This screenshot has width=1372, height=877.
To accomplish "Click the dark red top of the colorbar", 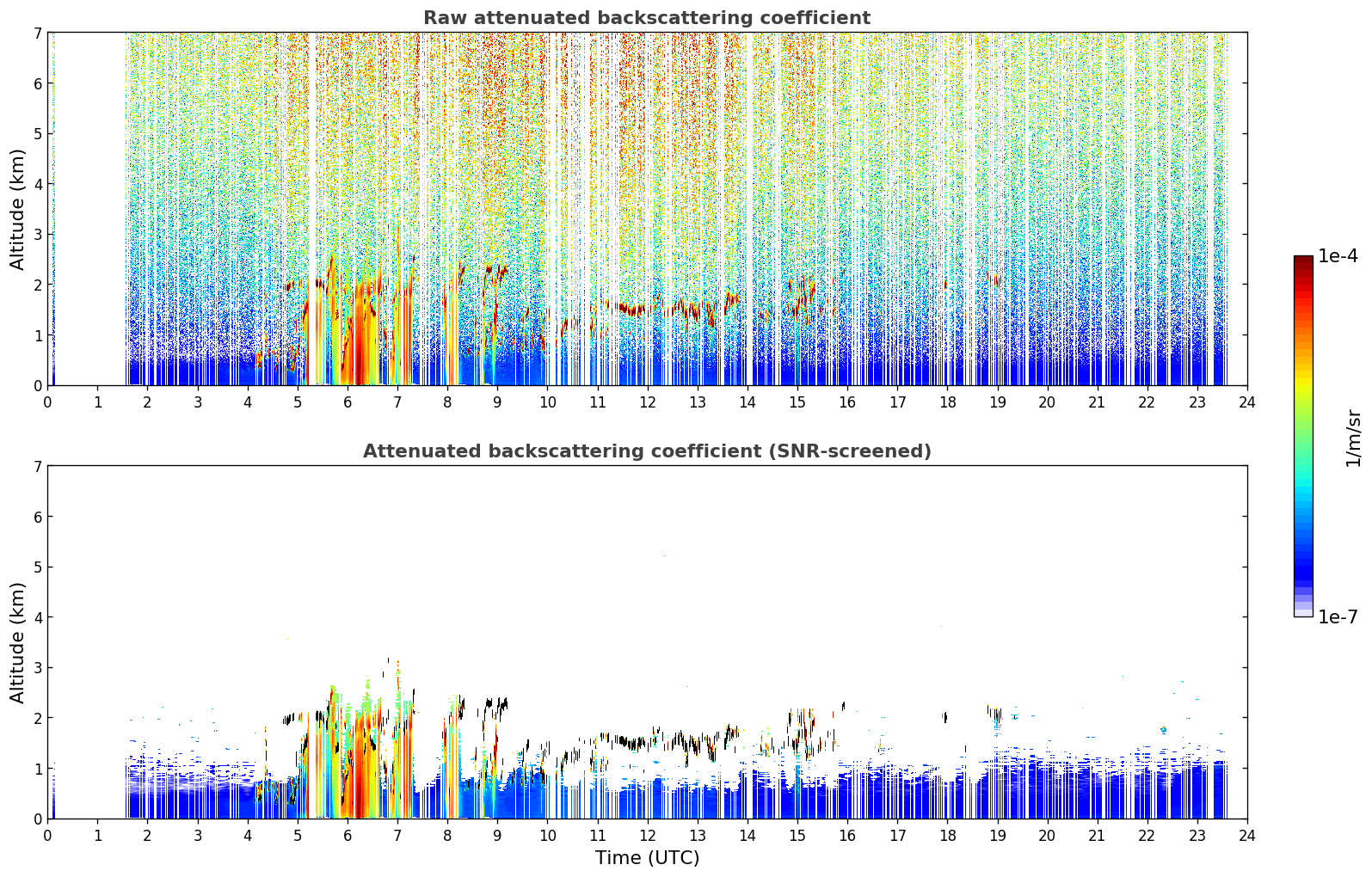I will click(x=1303, y=265).
